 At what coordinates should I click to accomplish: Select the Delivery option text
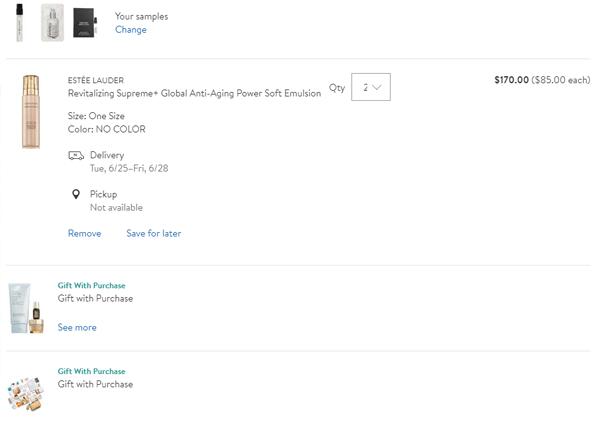point(107,155)
